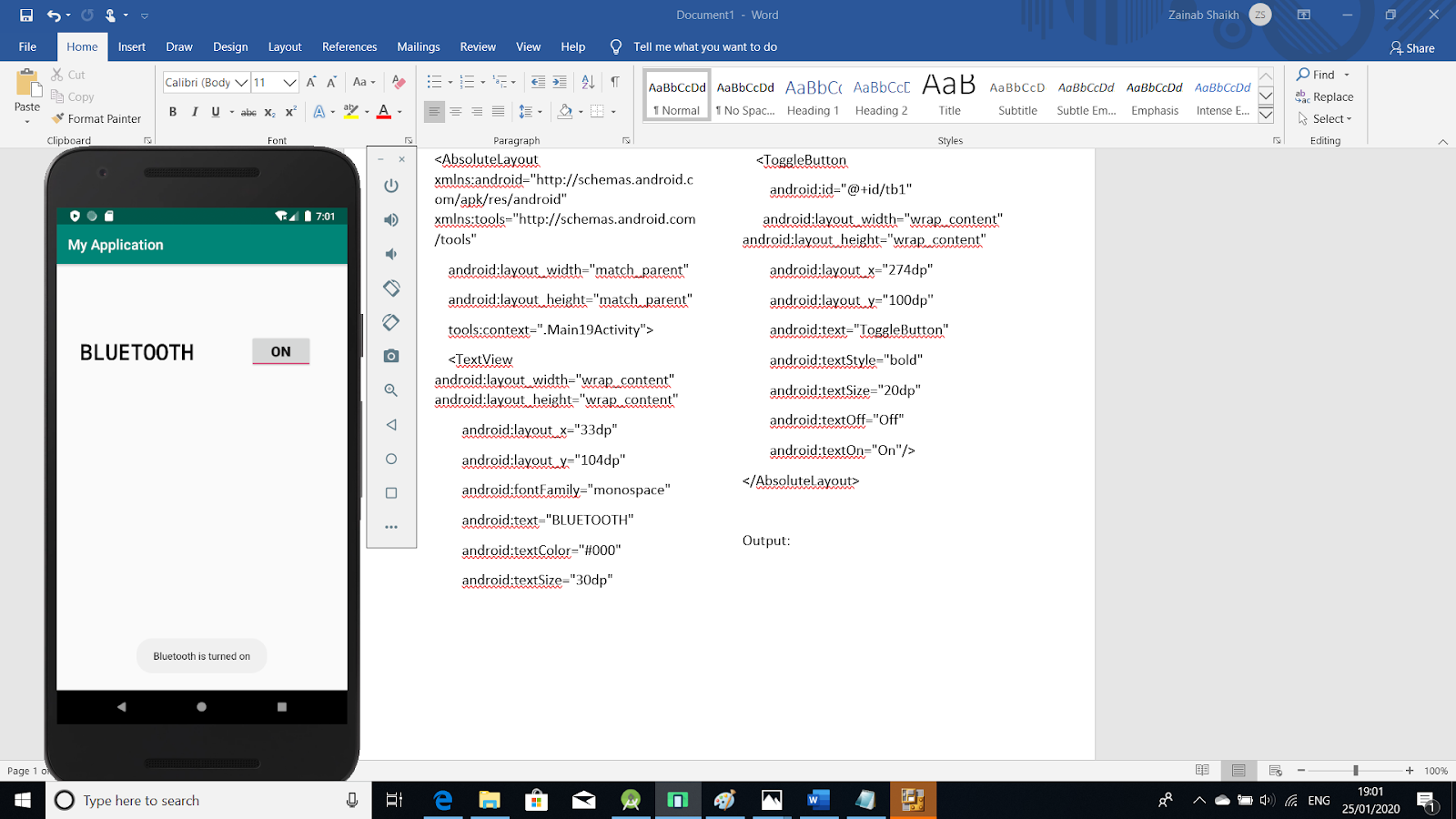Click emulator Back triangle in toolbar
1456x819 pixels.
pos(391,425)
